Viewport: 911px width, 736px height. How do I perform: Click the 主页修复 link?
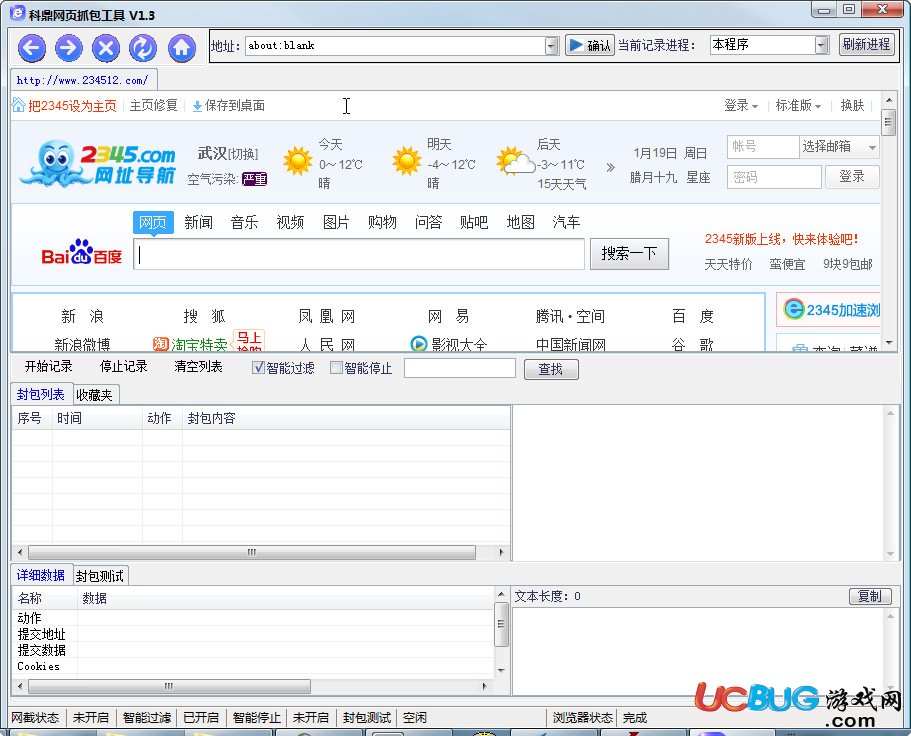[153, 105]
